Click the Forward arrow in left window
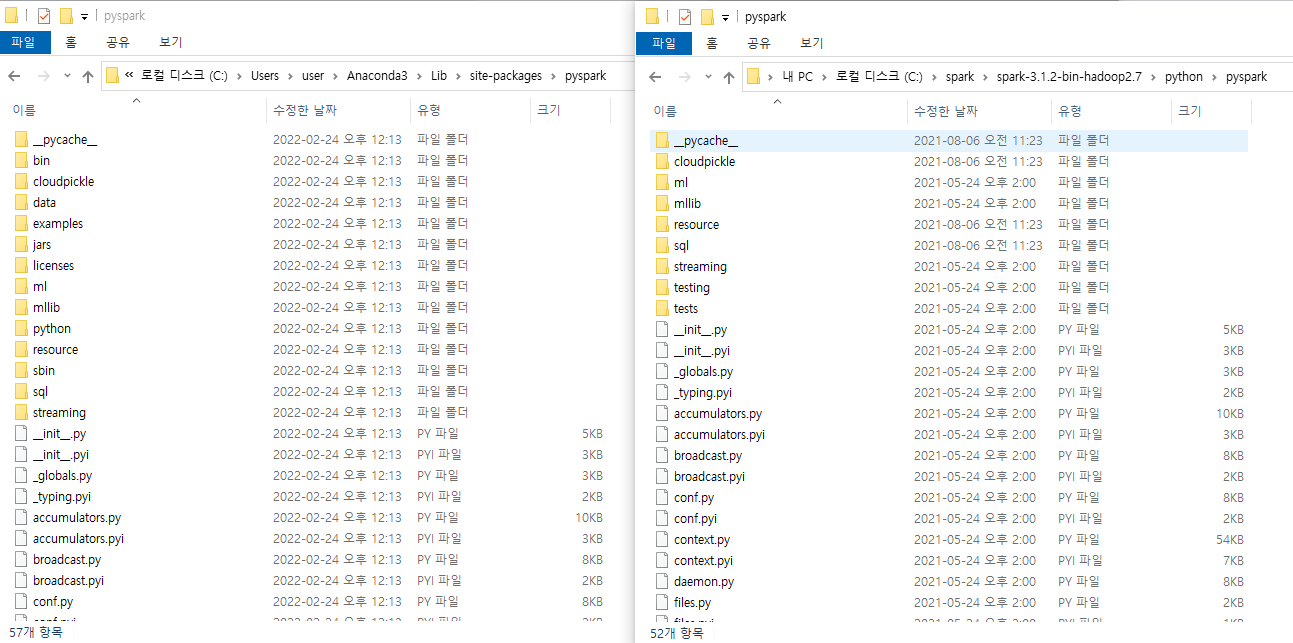This screenshot has height=643, width=1293. (x=43, y=76)
